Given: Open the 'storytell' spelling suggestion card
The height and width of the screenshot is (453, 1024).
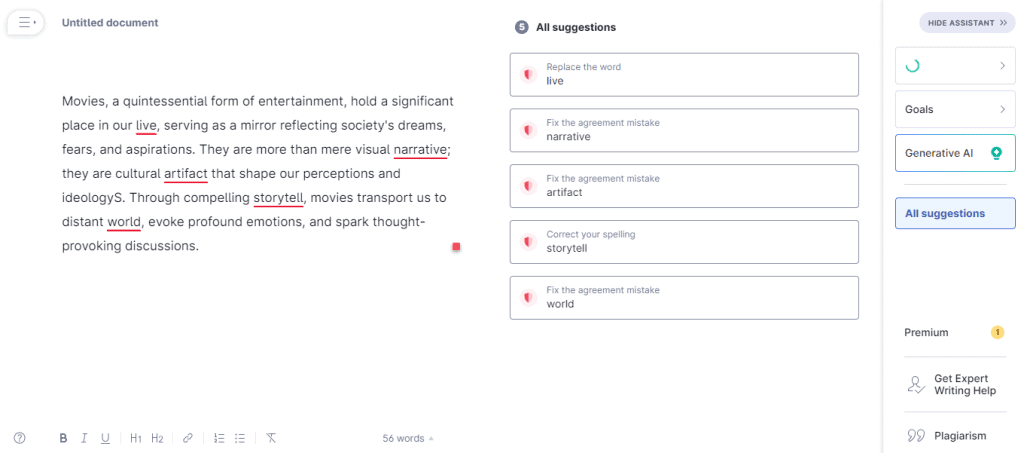Looking at the screenshot, I should click(684, 242).
